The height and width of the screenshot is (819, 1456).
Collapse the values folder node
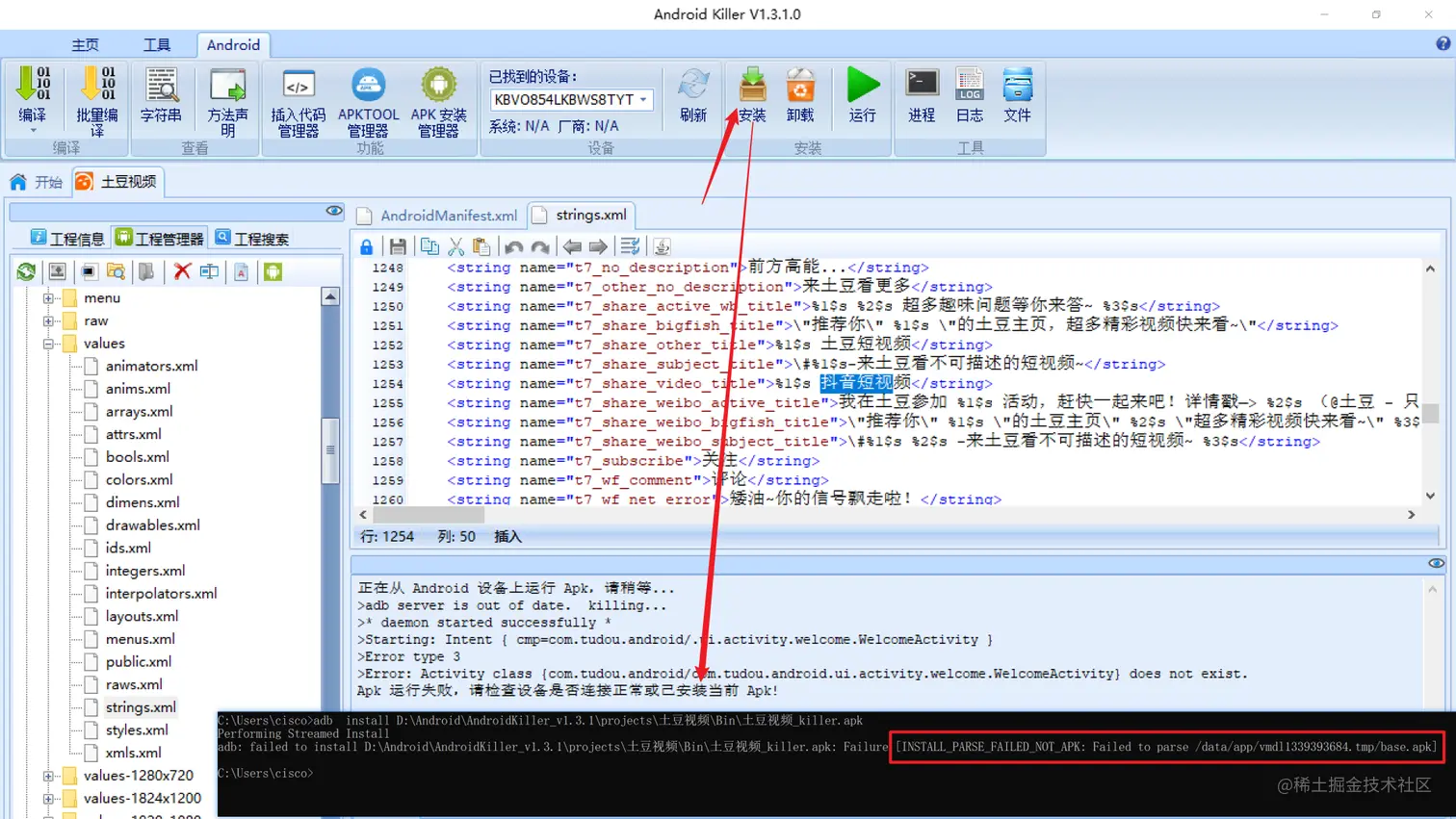48,344
